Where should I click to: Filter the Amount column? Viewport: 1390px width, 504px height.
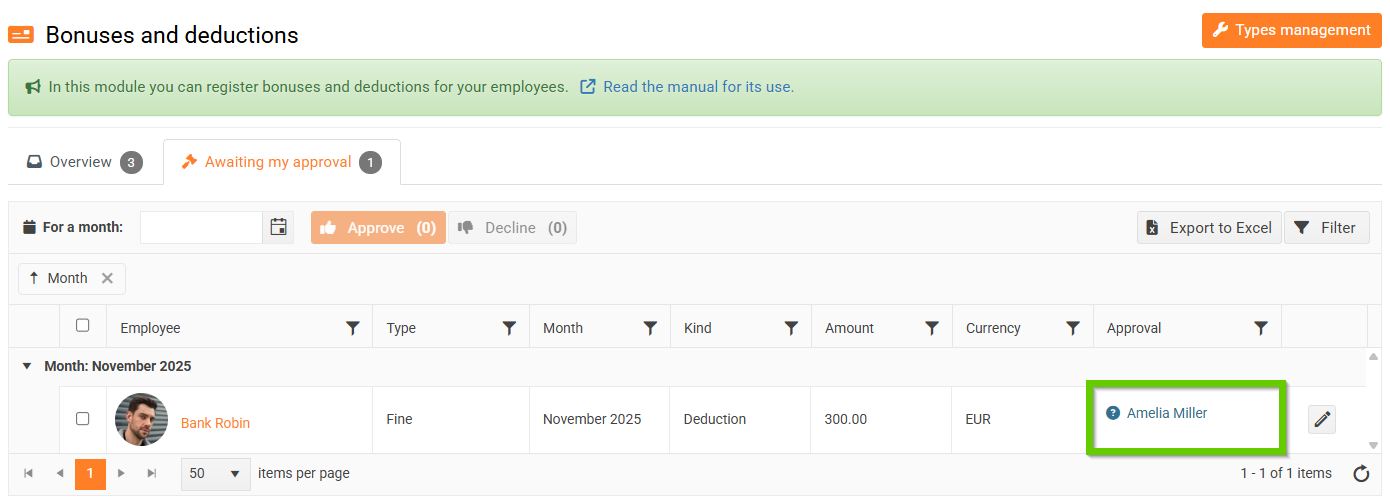(932, 328)
